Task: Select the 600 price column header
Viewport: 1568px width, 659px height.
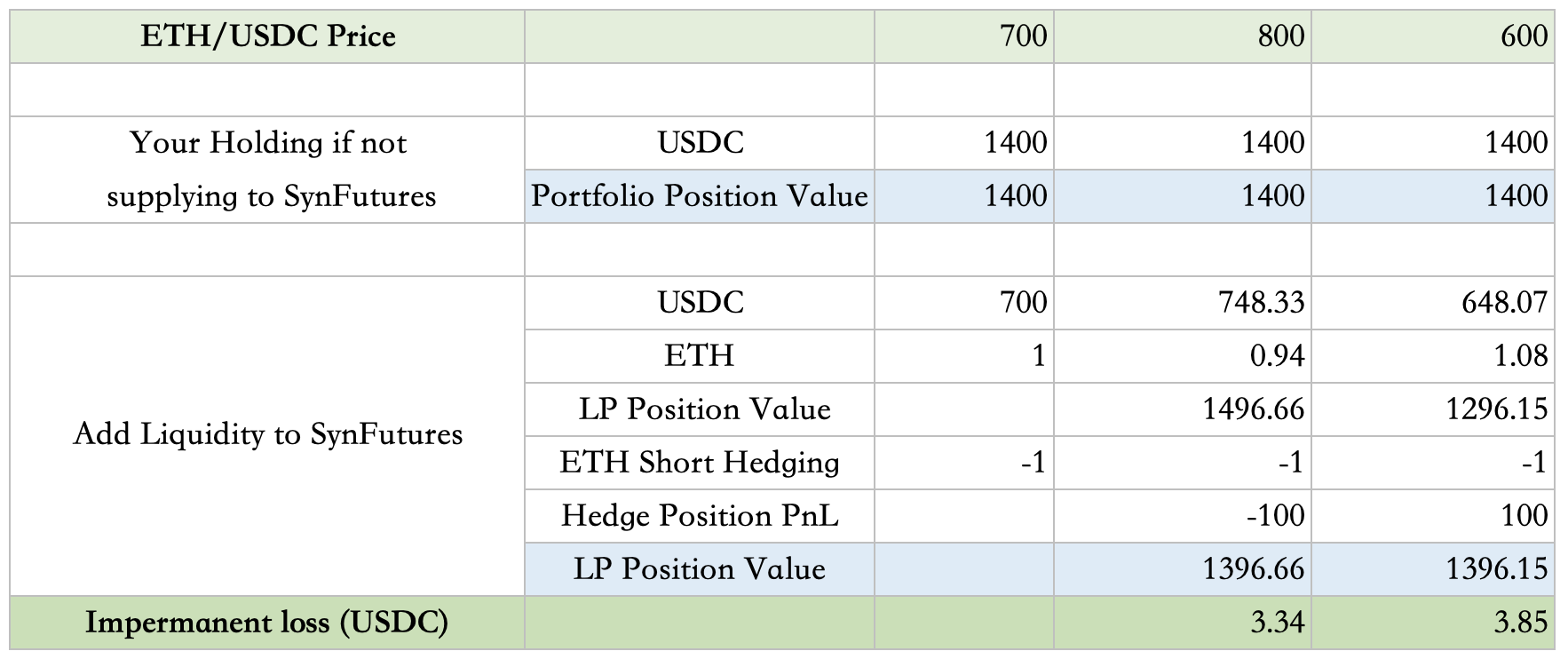Action: [1433, 36]
